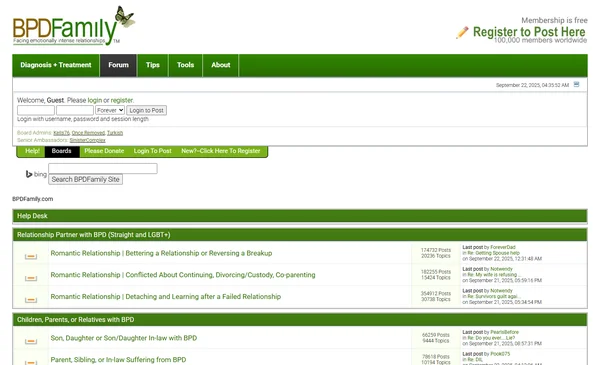600x365 pixels.
Task: Click the Login to Post button
Action: point(147,110)
